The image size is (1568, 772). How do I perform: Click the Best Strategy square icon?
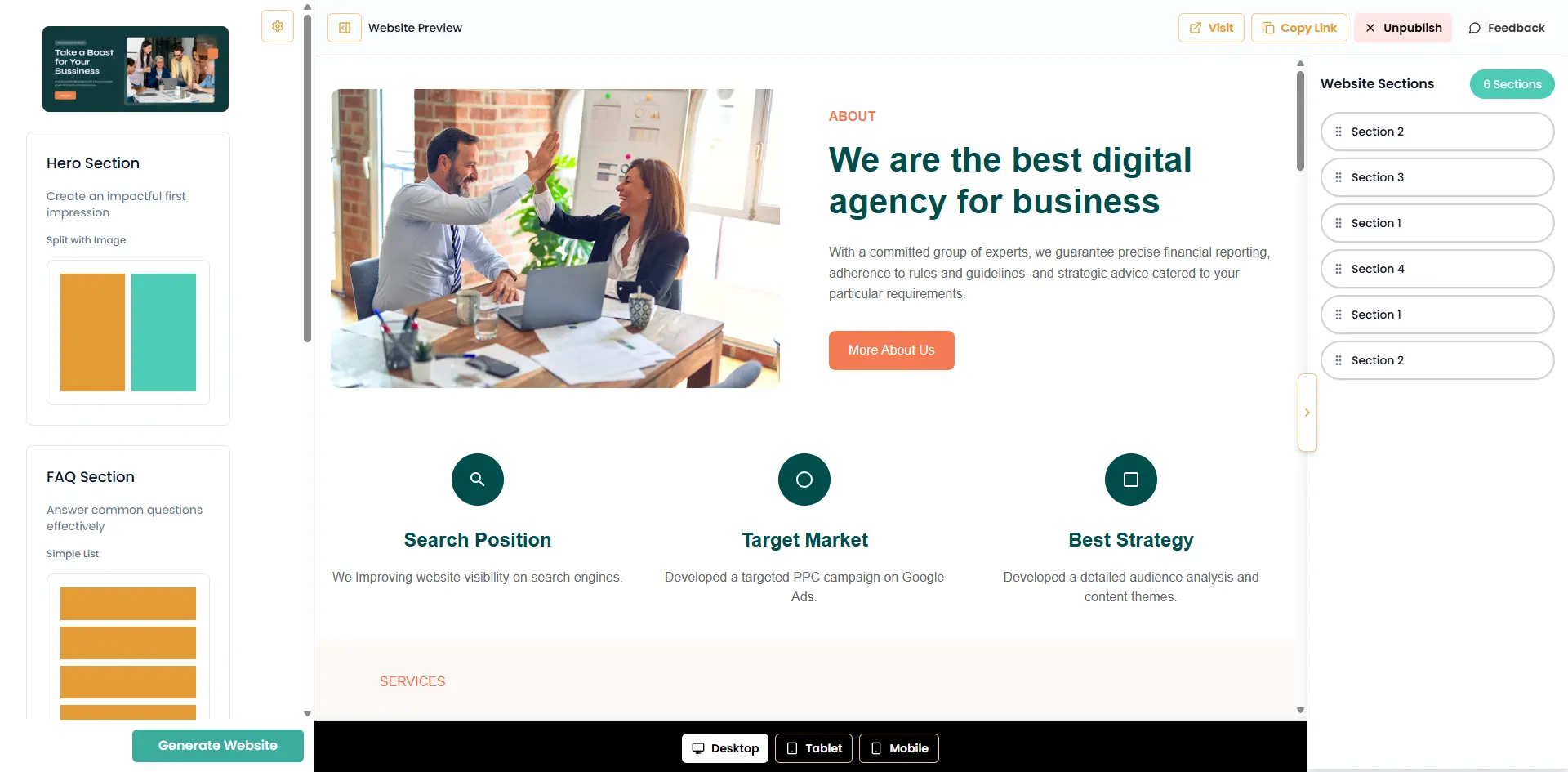click(1131, 480)
